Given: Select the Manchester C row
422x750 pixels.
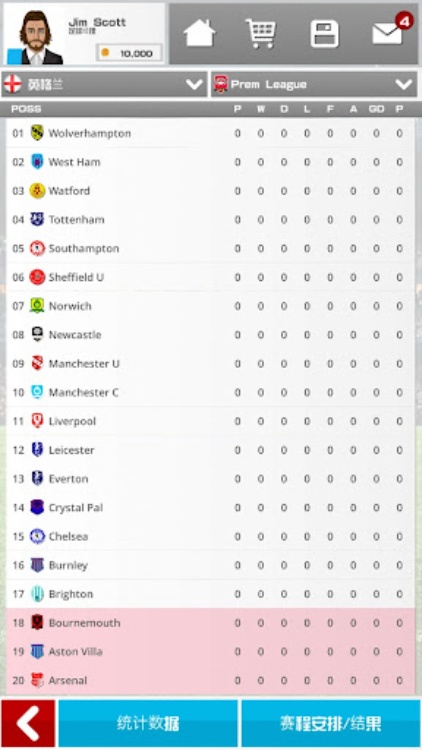Looking at the screenshot, I should (211, 392).
